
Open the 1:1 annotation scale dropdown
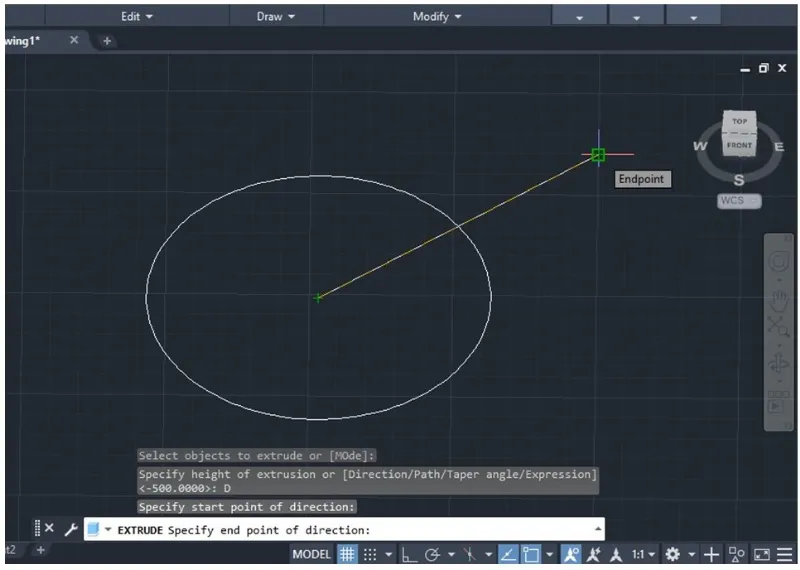(x=643, y=554)
